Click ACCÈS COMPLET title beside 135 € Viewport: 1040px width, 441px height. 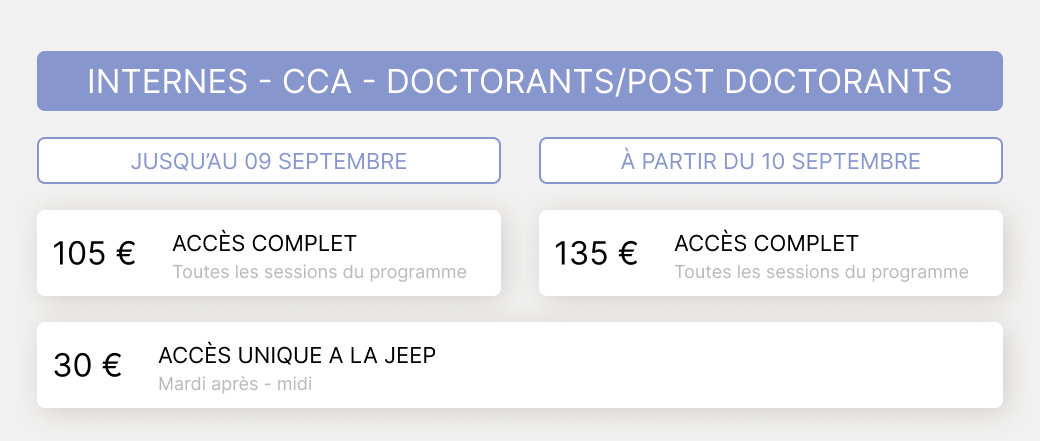pos(766,243)
